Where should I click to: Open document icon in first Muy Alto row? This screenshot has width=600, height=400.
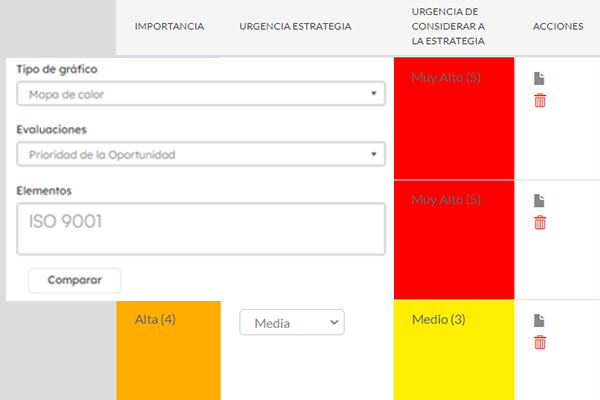pos(539,78)
